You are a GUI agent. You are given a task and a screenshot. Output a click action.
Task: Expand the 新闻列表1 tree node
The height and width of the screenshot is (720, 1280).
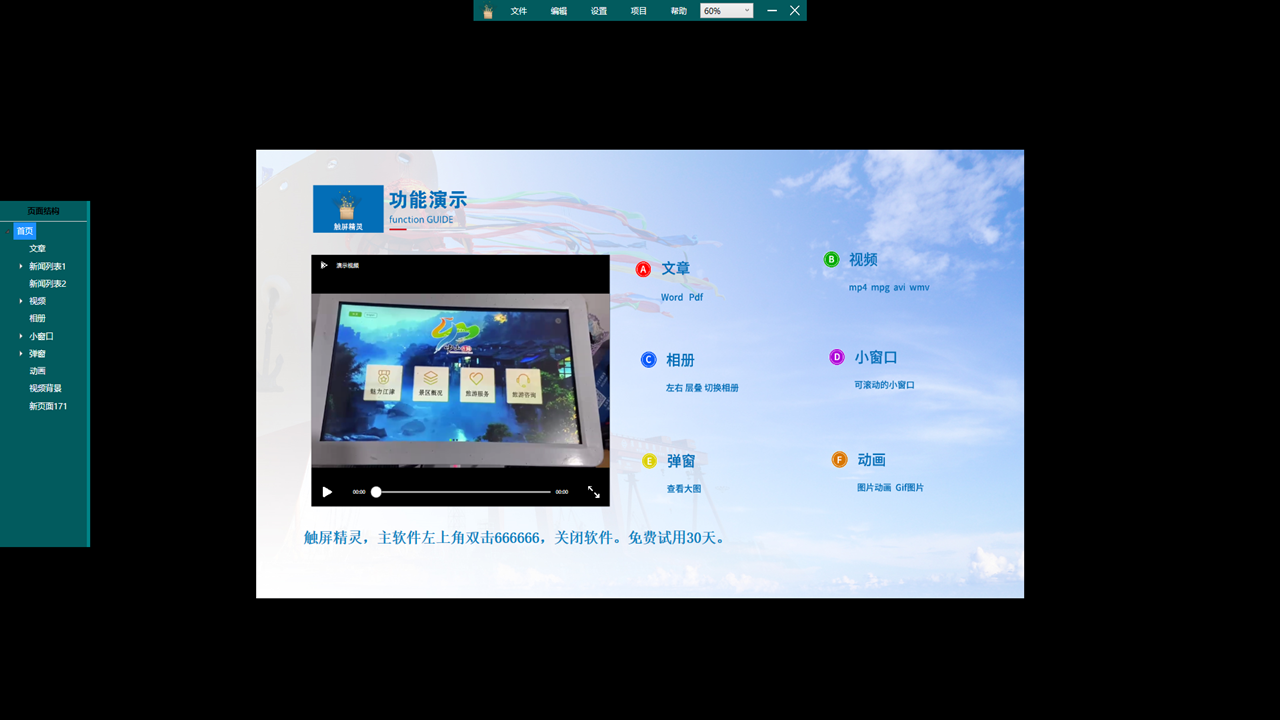click(x=21, y=267)
